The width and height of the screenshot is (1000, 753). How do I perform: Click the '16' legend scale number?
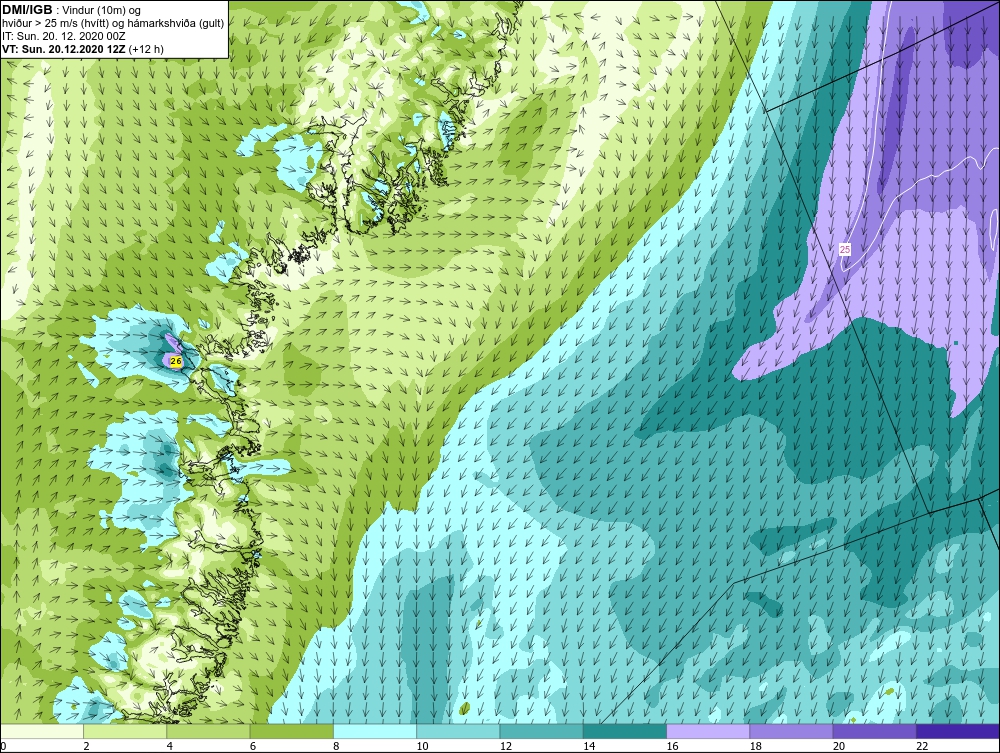click(x=672, y=746)
